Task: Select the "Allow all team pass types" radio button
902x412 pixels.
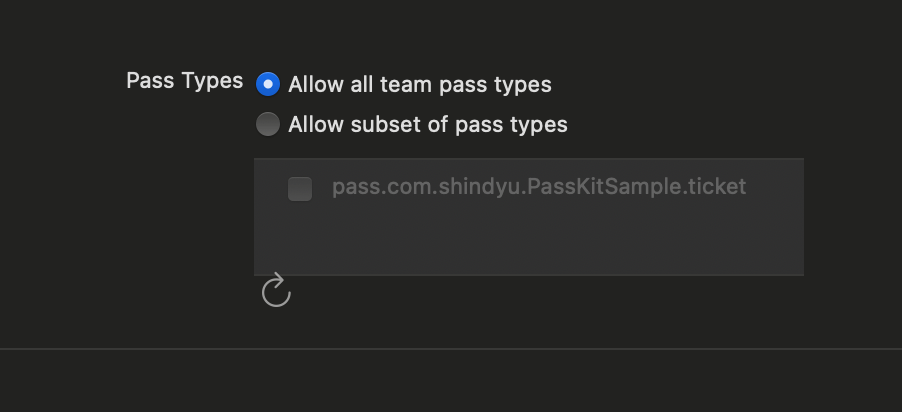Action: [268, 84]
